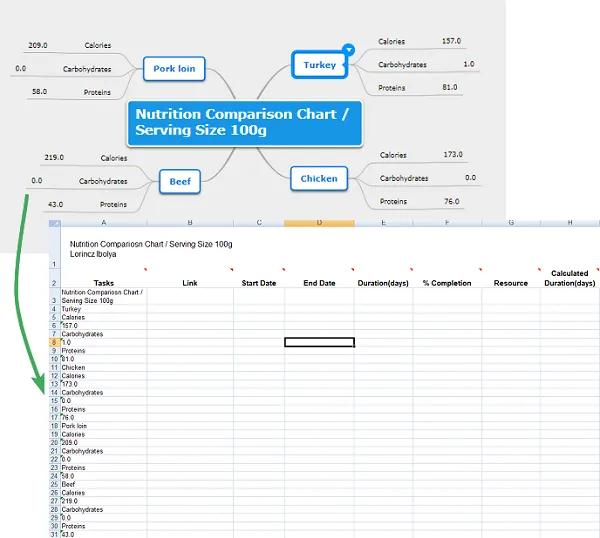This screenshot has width=600, height=538.
Task: Select the Resource header cell
Action: (510, 283)
